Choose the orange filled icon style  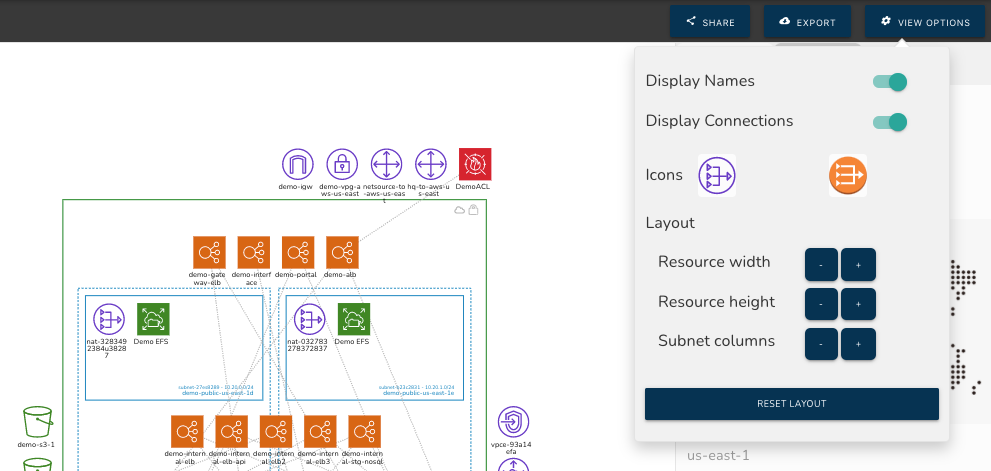click(848, 176)
